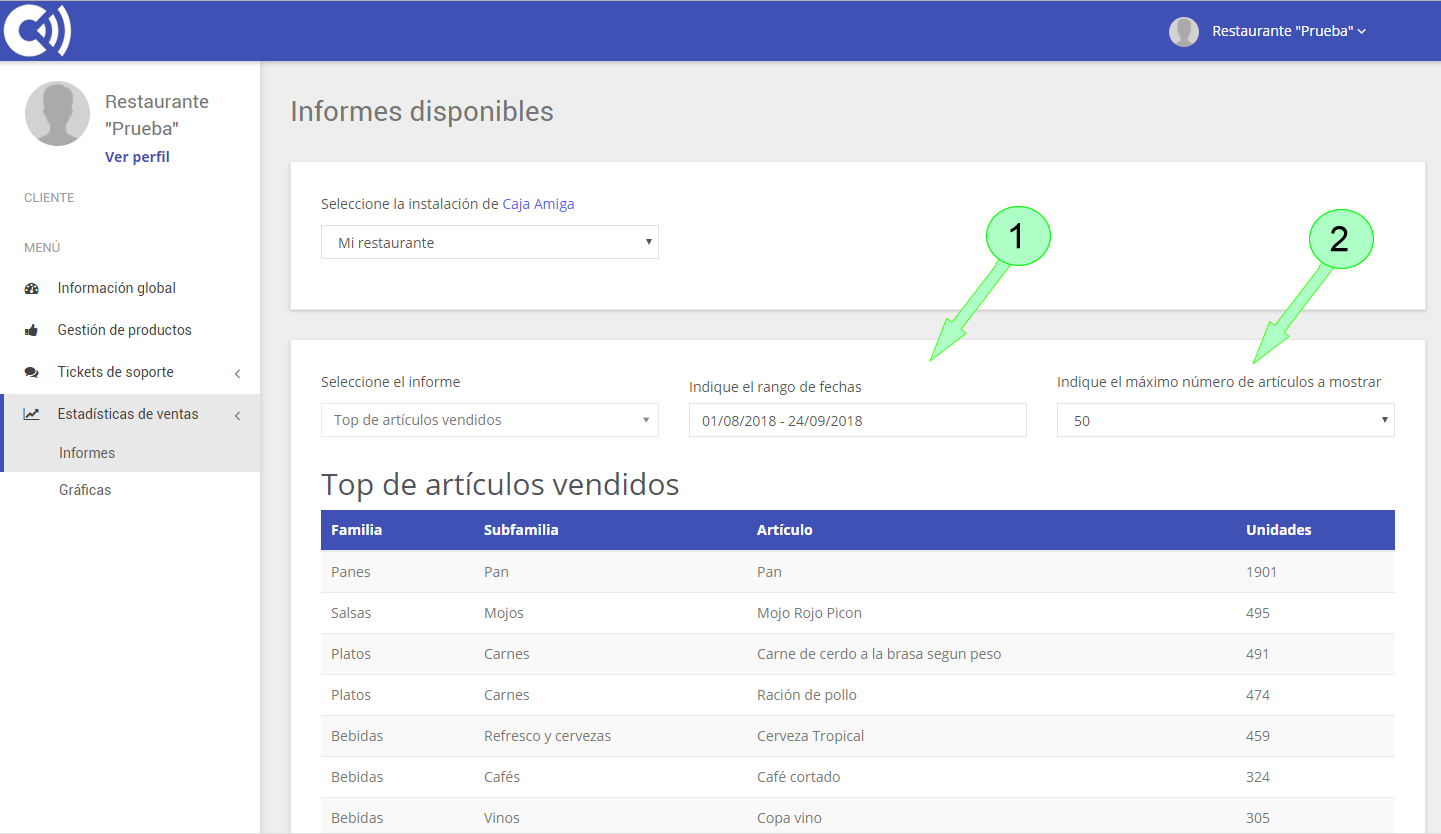Open the Restaurante "Prueba" account menu
Image resolution: width=1441 pixels, height=834 pixels.
pyautogui.click(x=1285, y=30)
